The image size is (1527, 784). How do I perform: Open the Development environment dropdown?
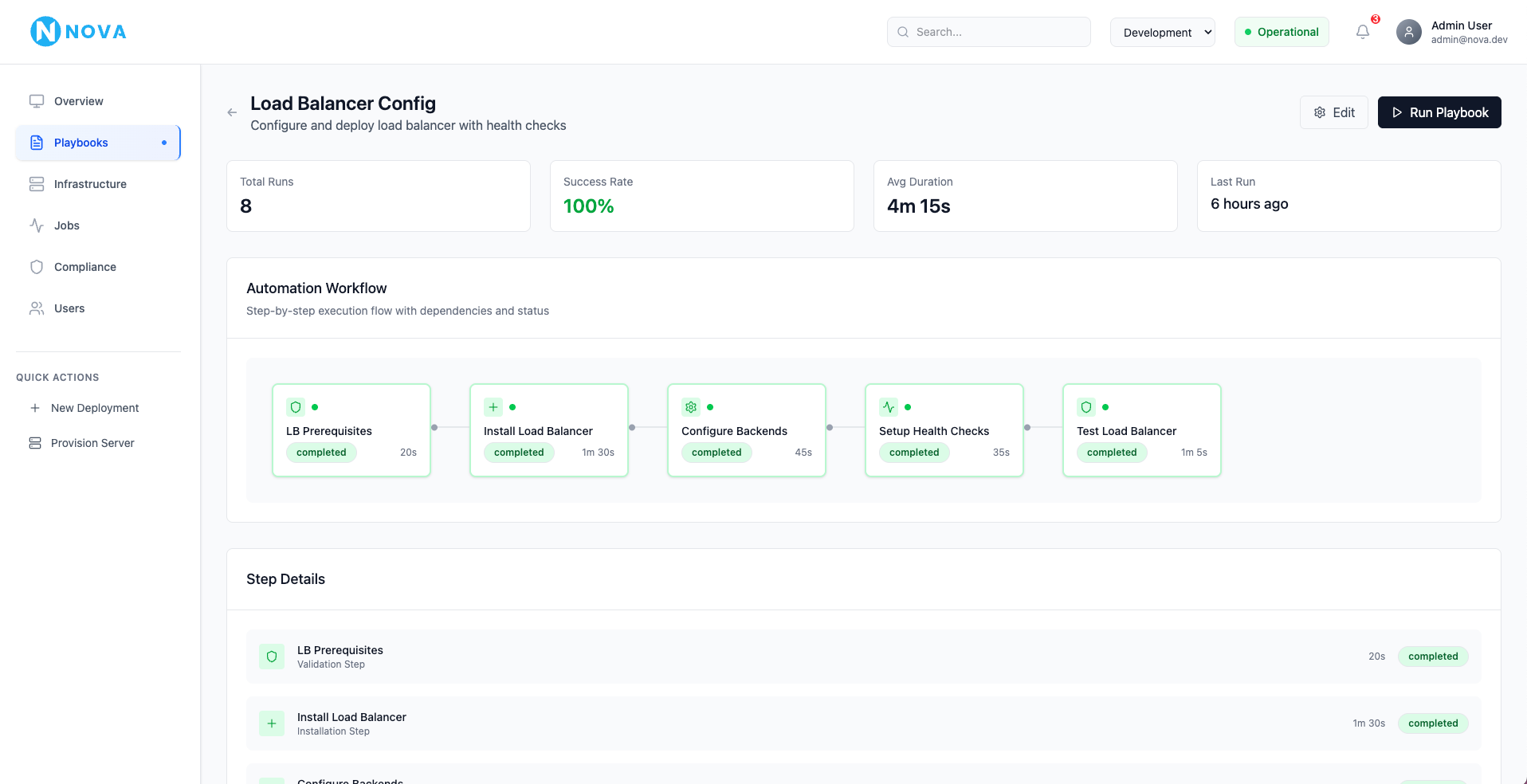(1162, 32)
